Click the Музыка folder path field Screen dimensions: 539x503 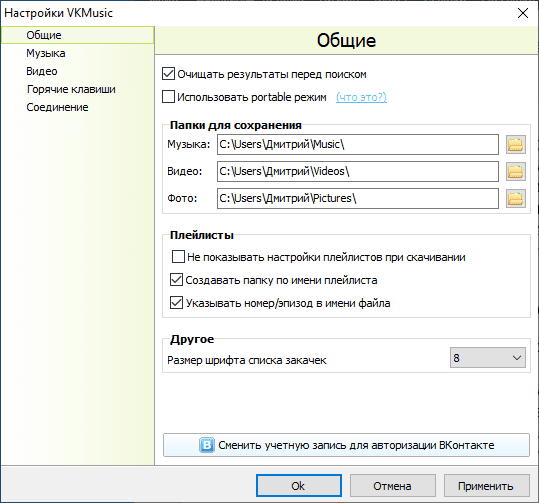358,144
